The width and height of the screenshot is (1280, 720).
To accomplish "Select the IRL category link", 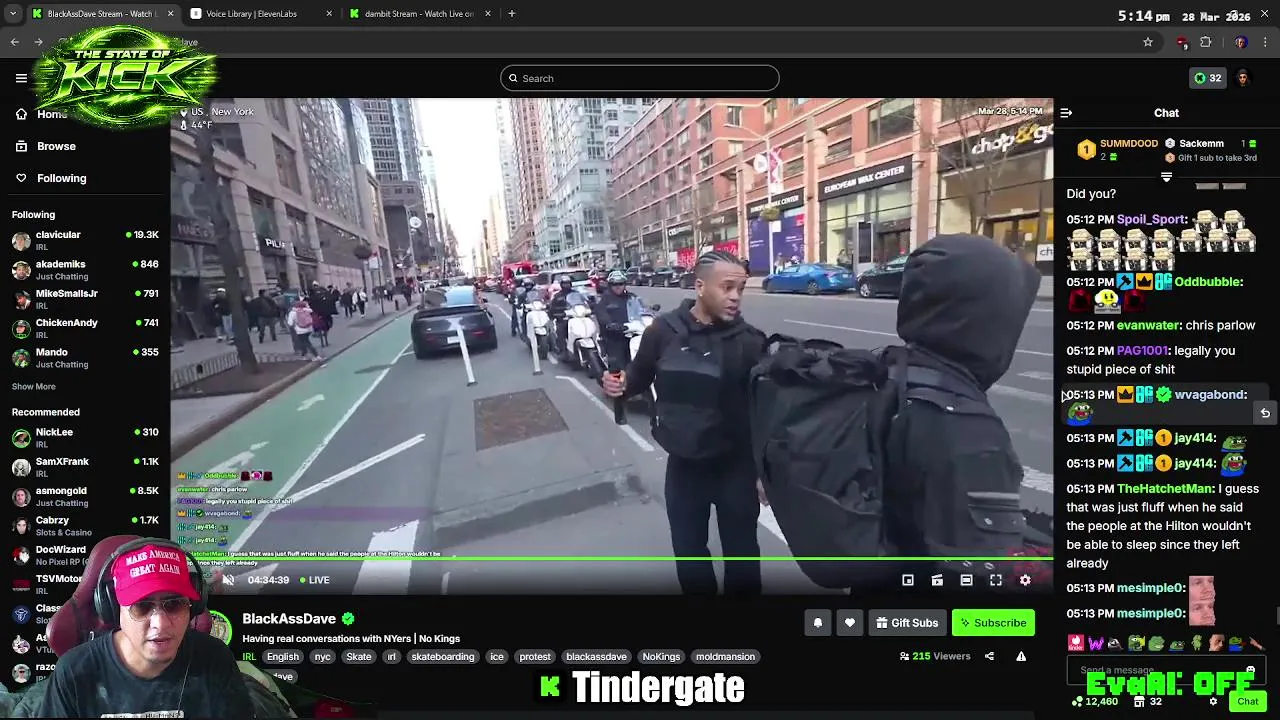I will coord(249,657).
